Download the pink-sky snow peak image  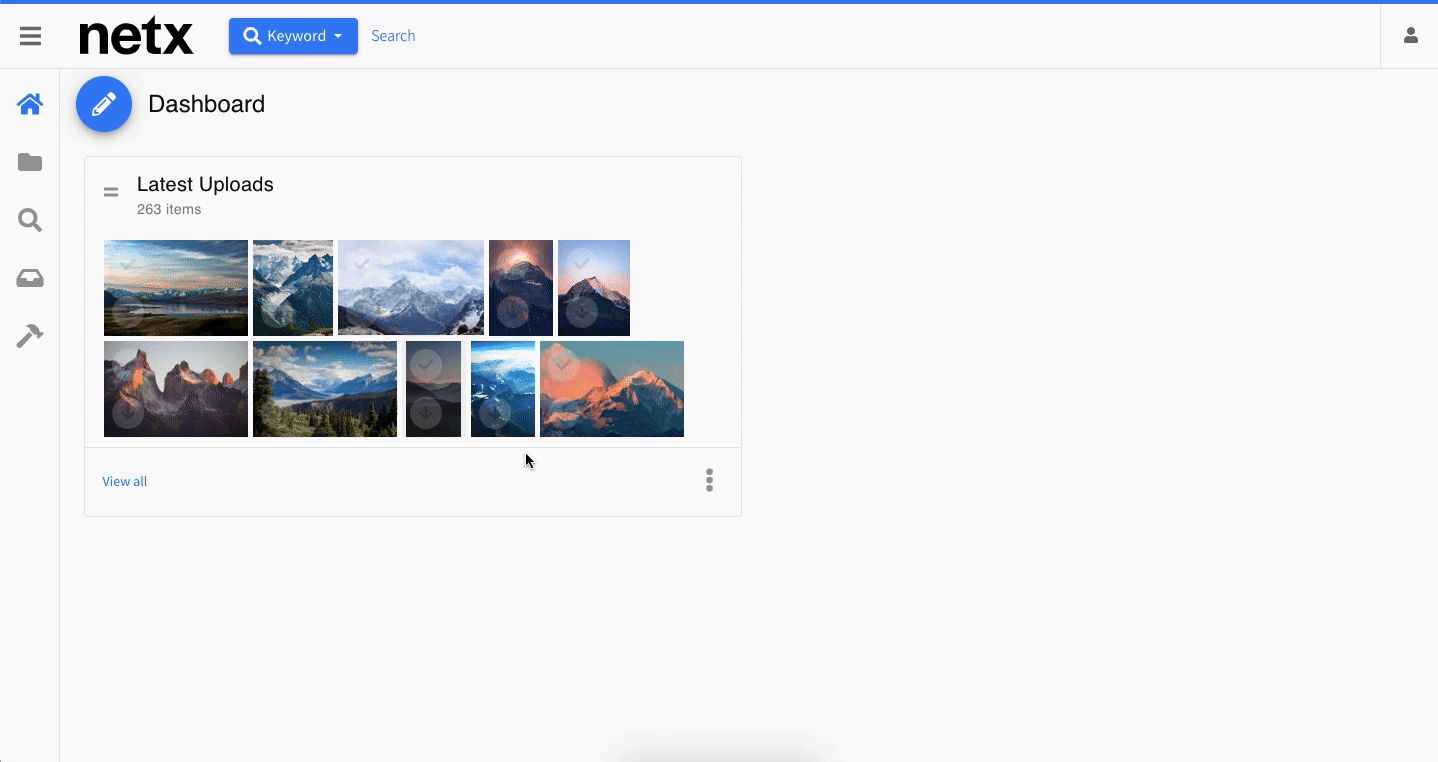pyautogui.click(x=582, y=312)
